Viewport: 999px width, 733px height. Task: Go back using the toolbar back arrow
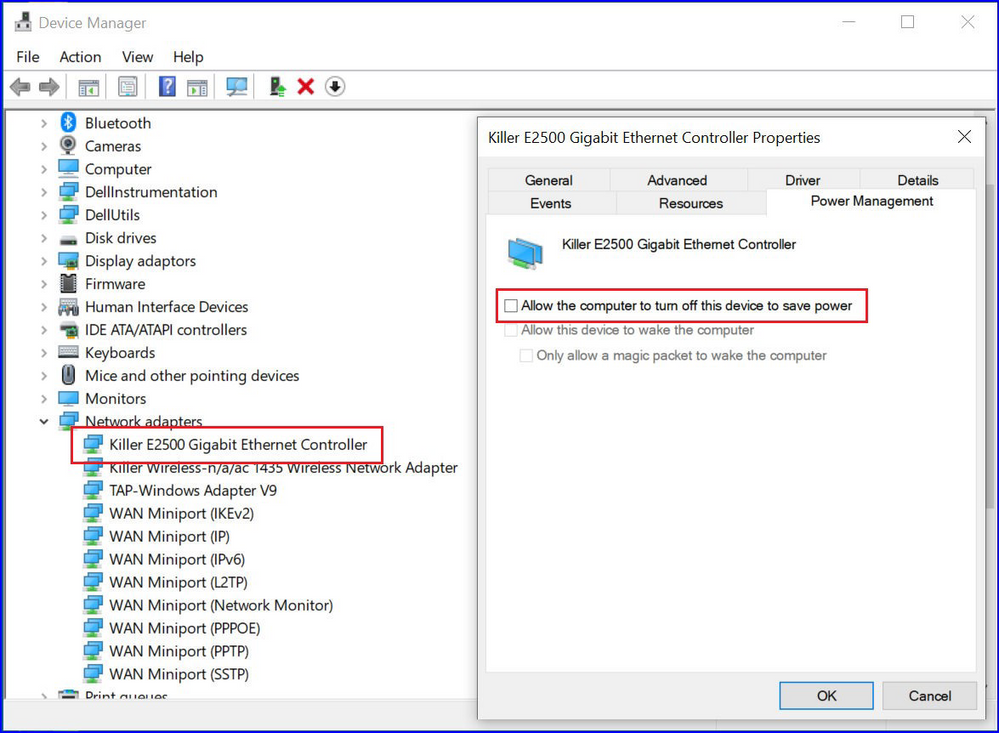point(20,87)
